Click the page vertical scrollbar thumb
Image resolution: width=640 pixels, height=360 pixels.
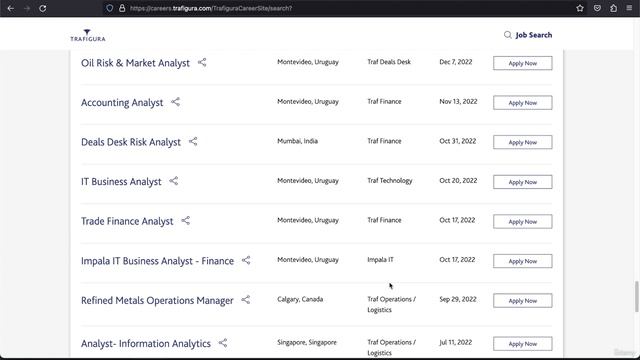tap(636, 297)
